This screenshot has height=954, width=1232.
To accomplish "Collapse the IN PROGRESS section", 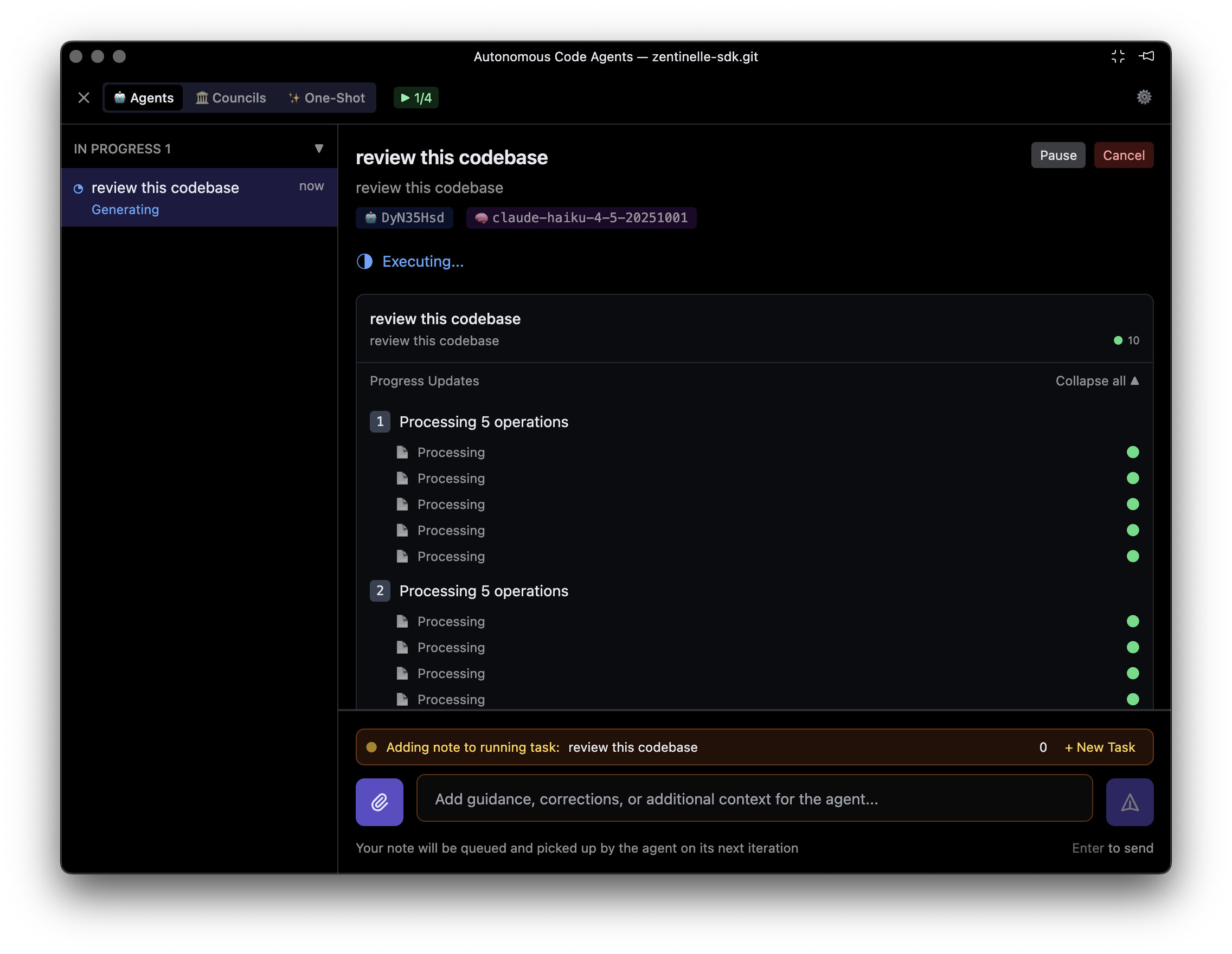I will coord(319,149).
